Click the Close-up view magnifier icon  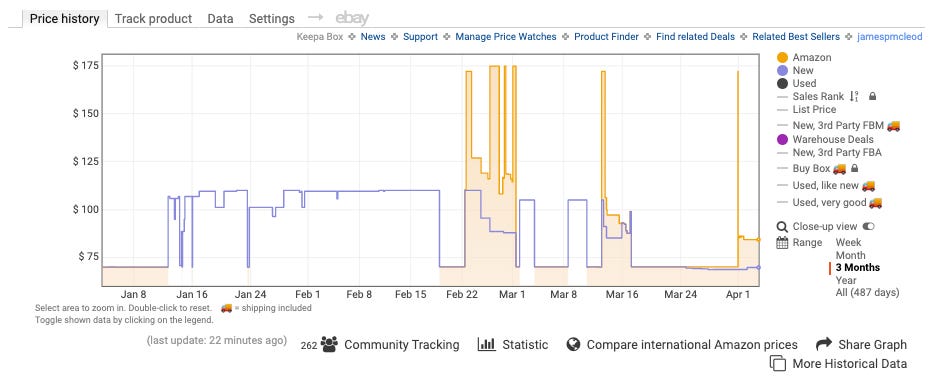tap(782, 227)
